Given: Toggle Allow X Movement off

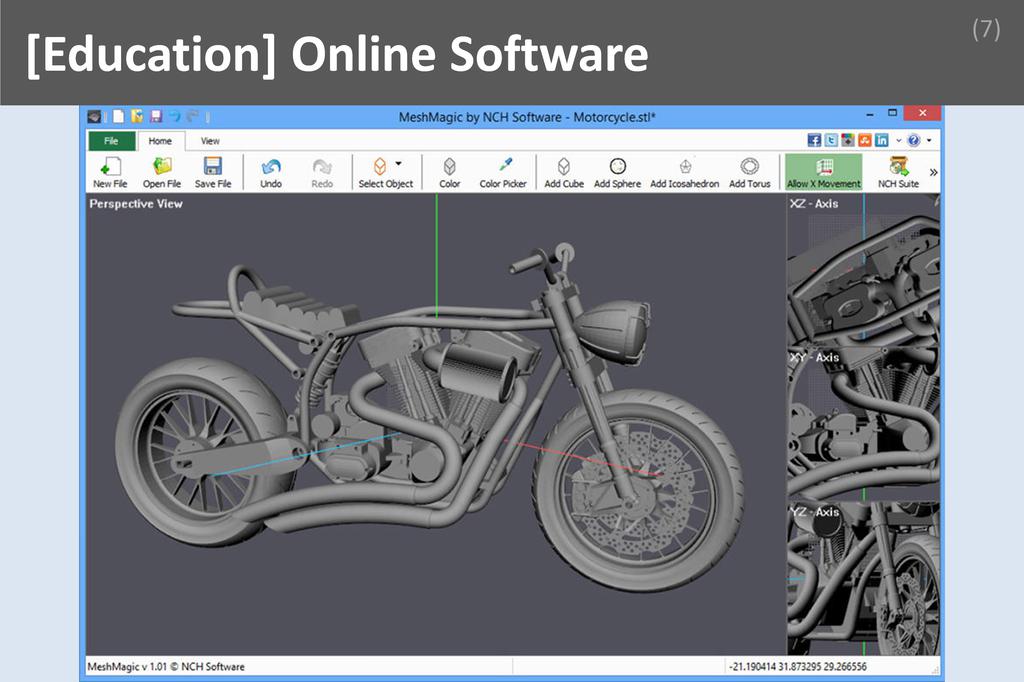Looking at the screenshot, I should pos(823,171).
